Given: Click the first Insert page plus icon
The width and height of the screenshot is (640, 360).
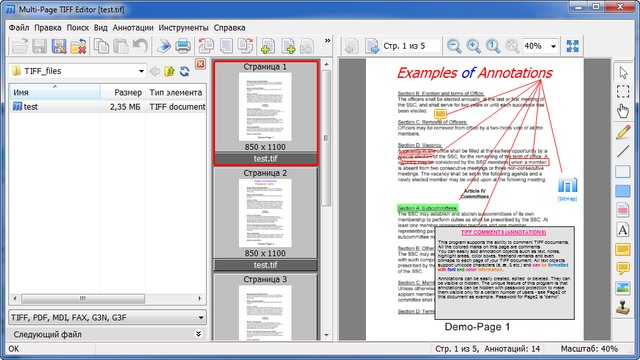Looking at the screenshot, I should pyautogui.click(x=268, y=46).
